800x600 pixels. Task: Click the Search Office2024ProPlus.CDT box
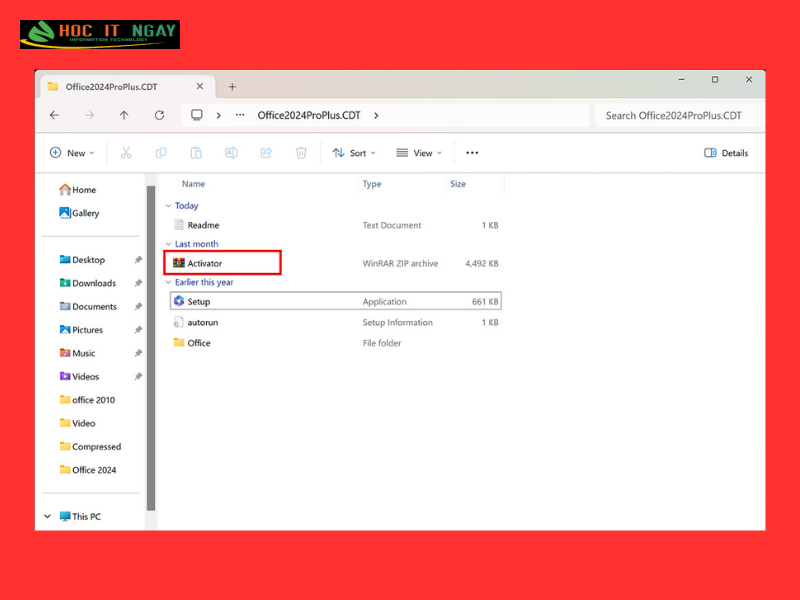tap(680, 115)
